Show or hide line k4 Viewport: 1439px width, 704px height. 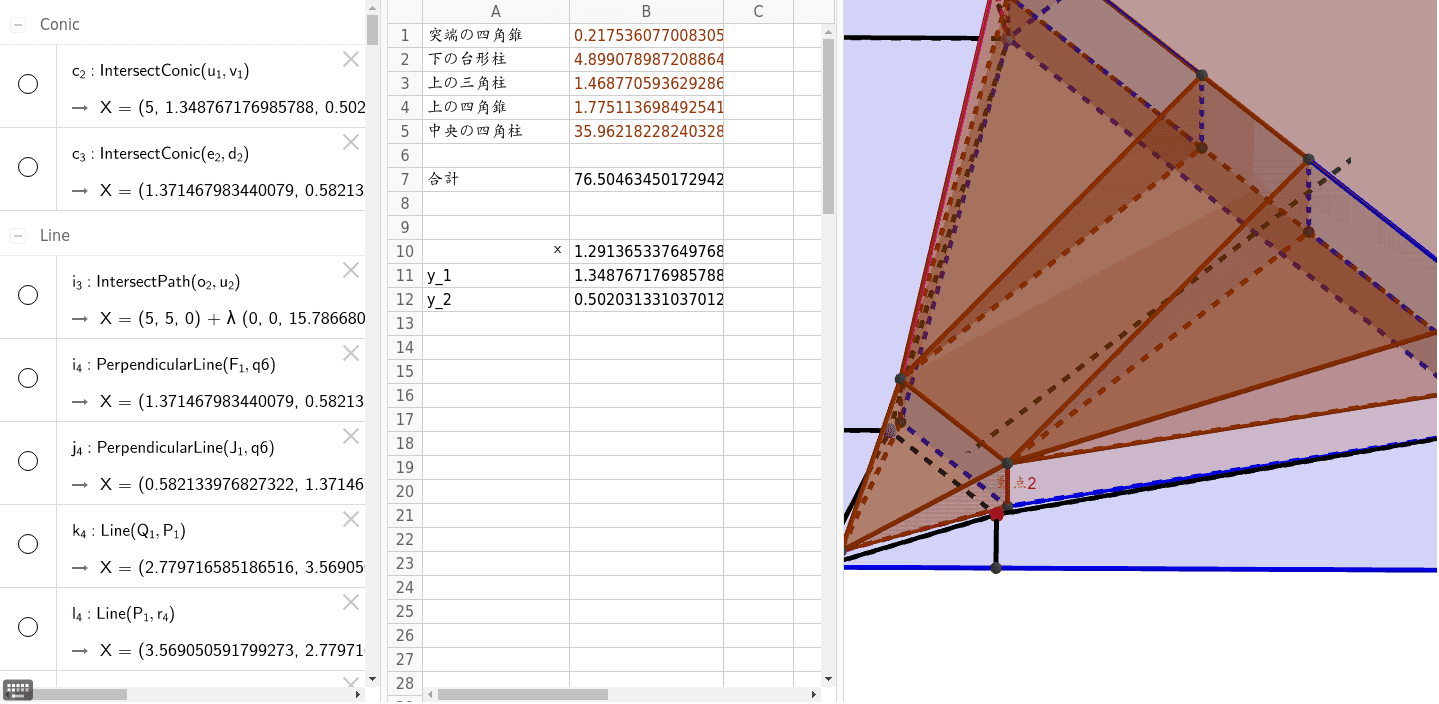click(x=28, y=544)
